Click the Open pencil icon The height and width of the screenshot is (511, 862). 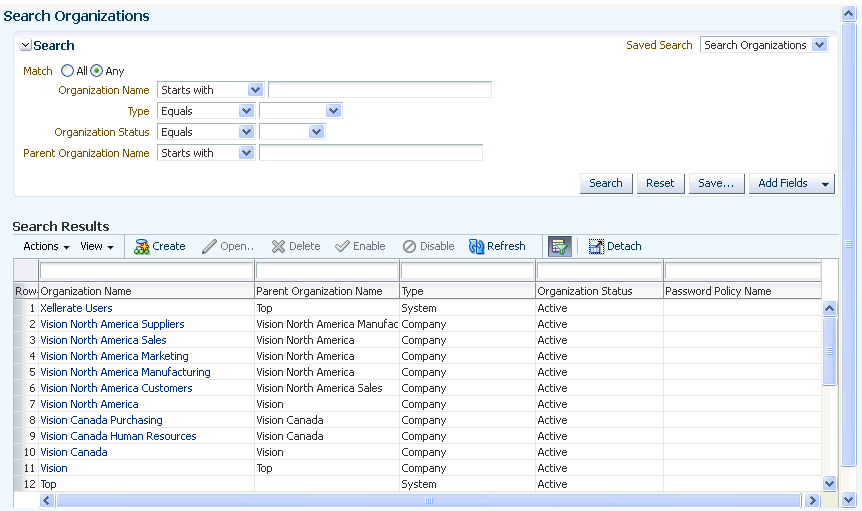tap(209, 247)
